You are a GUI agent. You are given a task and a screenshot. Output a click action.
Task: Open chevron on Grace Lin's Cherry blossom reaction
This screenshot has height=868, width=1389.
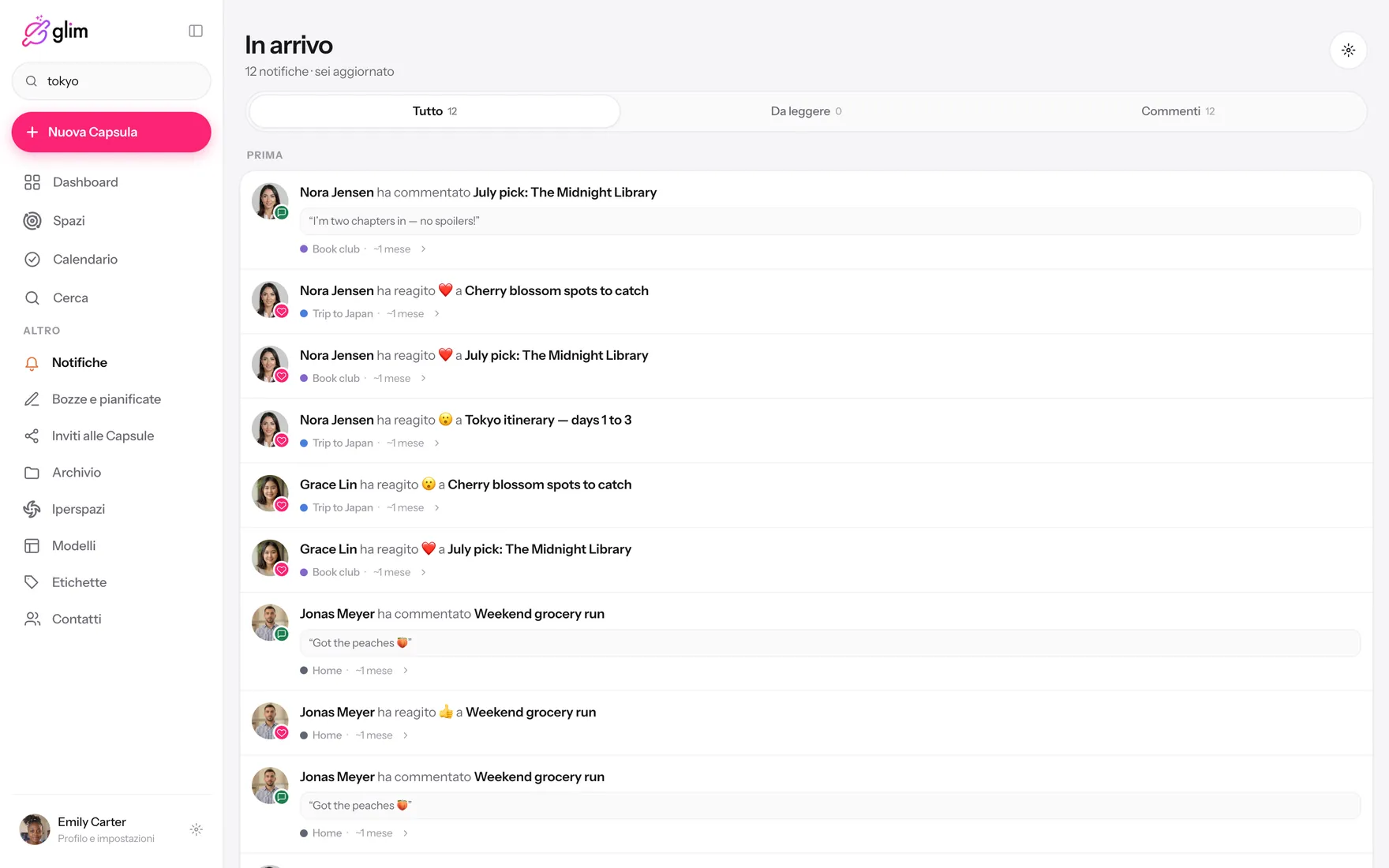pyautogui.click(x=437, y=508)
